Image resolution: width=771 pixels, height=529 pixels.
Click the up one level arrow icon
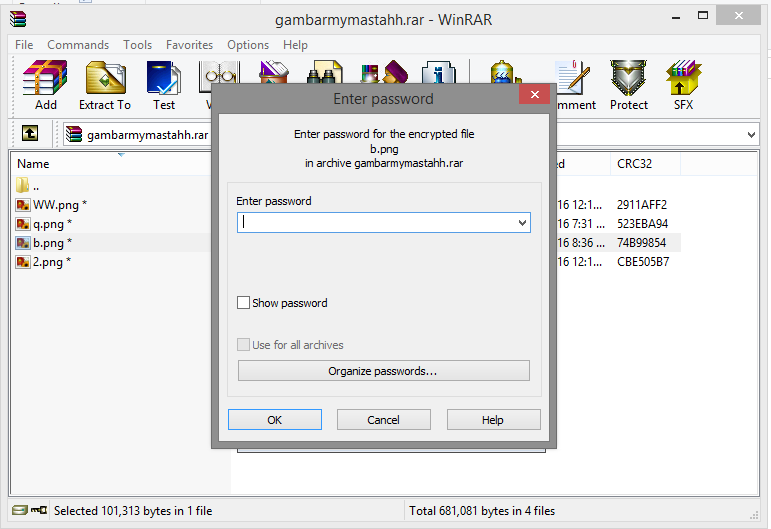pos(30,133)
